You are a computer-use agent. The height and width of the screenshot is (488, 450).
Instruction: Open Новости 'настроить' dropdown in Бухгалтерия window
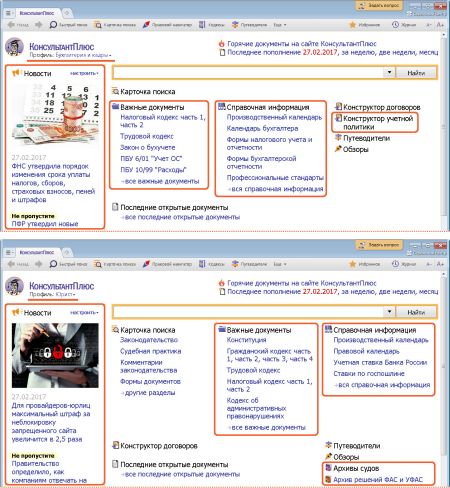pyautogui.click(x=84, y=73)
